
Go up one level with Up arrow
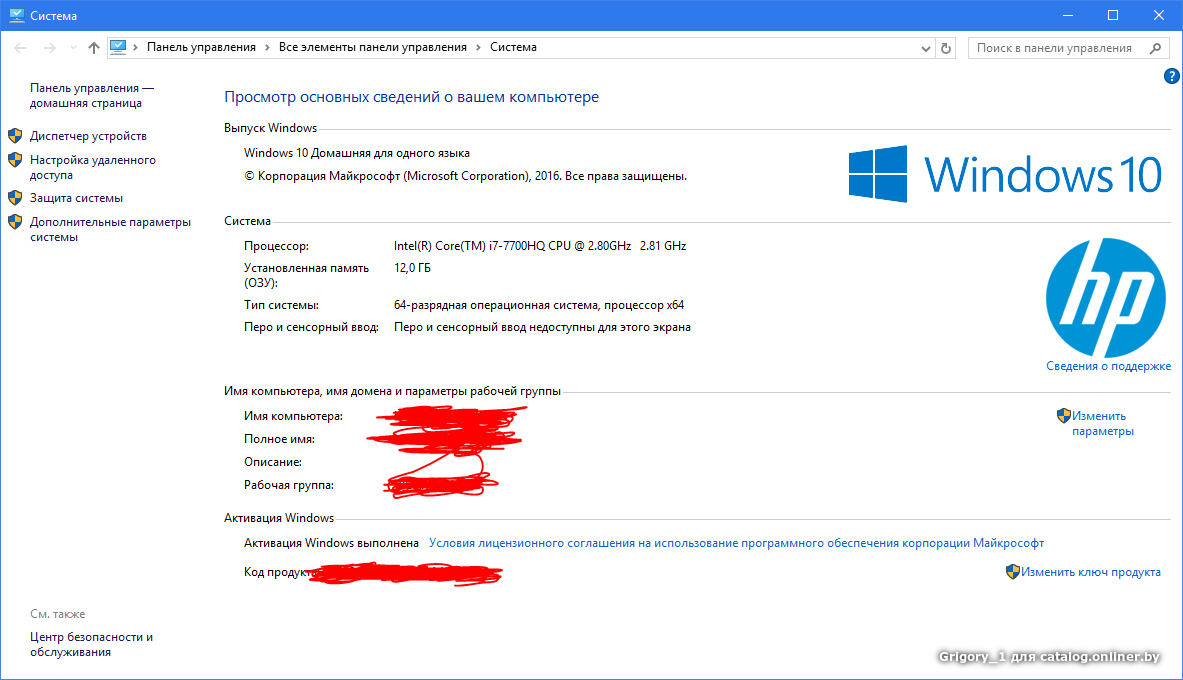click(x=94, y=48)
